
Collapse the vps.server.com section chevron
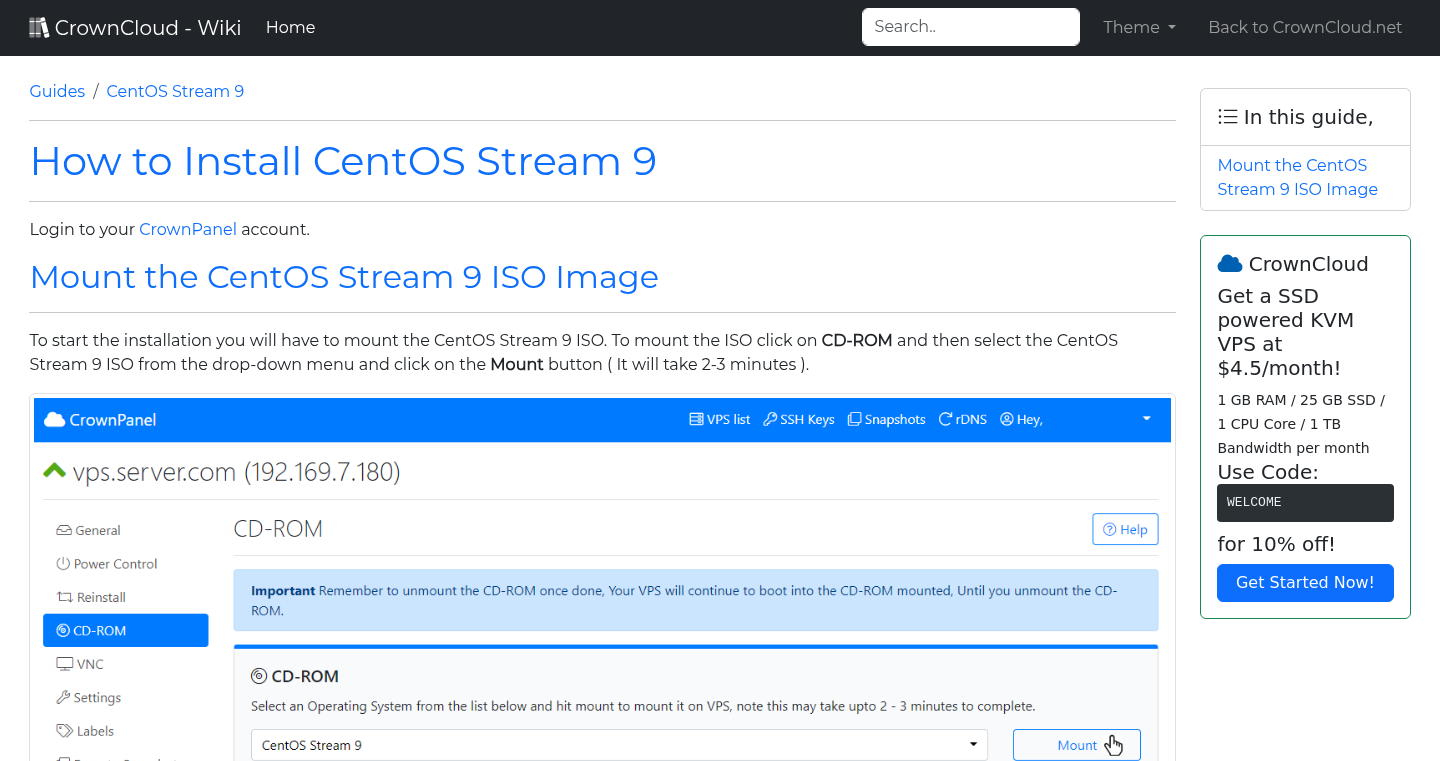pyautogui.click(x=54, y=470)
